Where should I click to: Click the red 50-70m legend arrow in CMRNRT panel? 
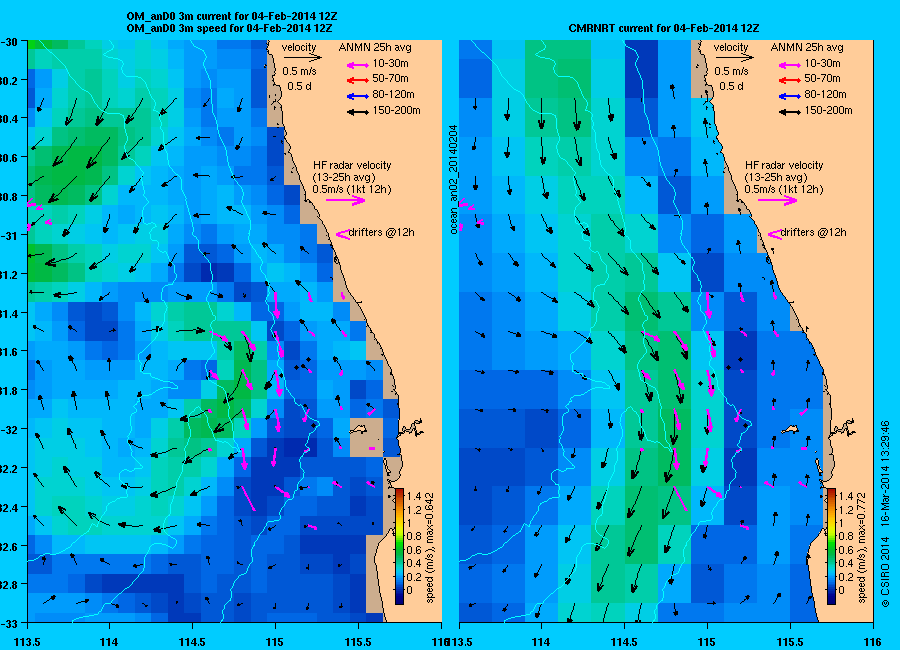[x=790, y=80]
